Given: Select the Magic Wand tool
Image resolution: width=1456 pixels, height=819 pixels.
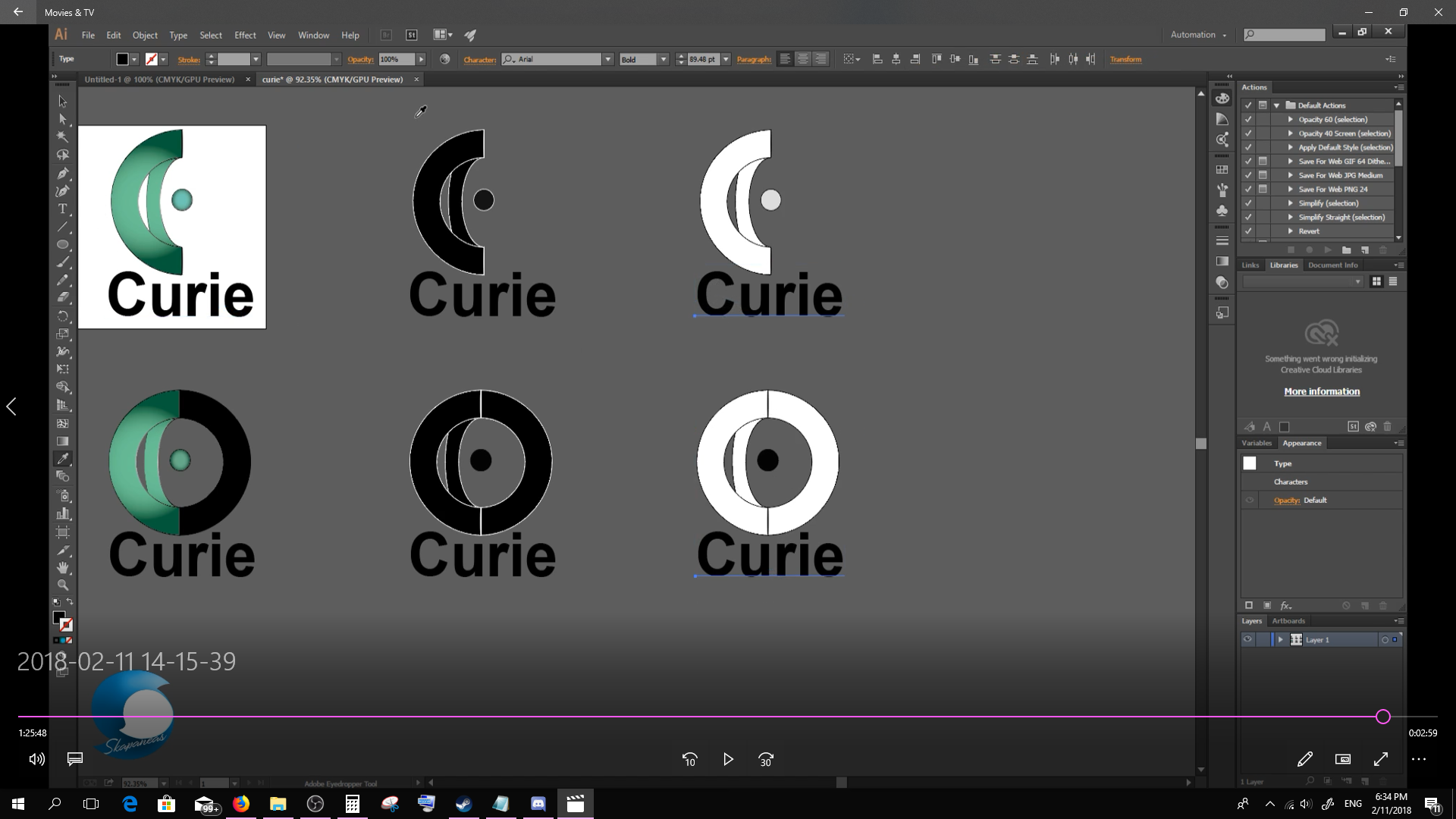Looking at the screenshot, I should 63,136.
